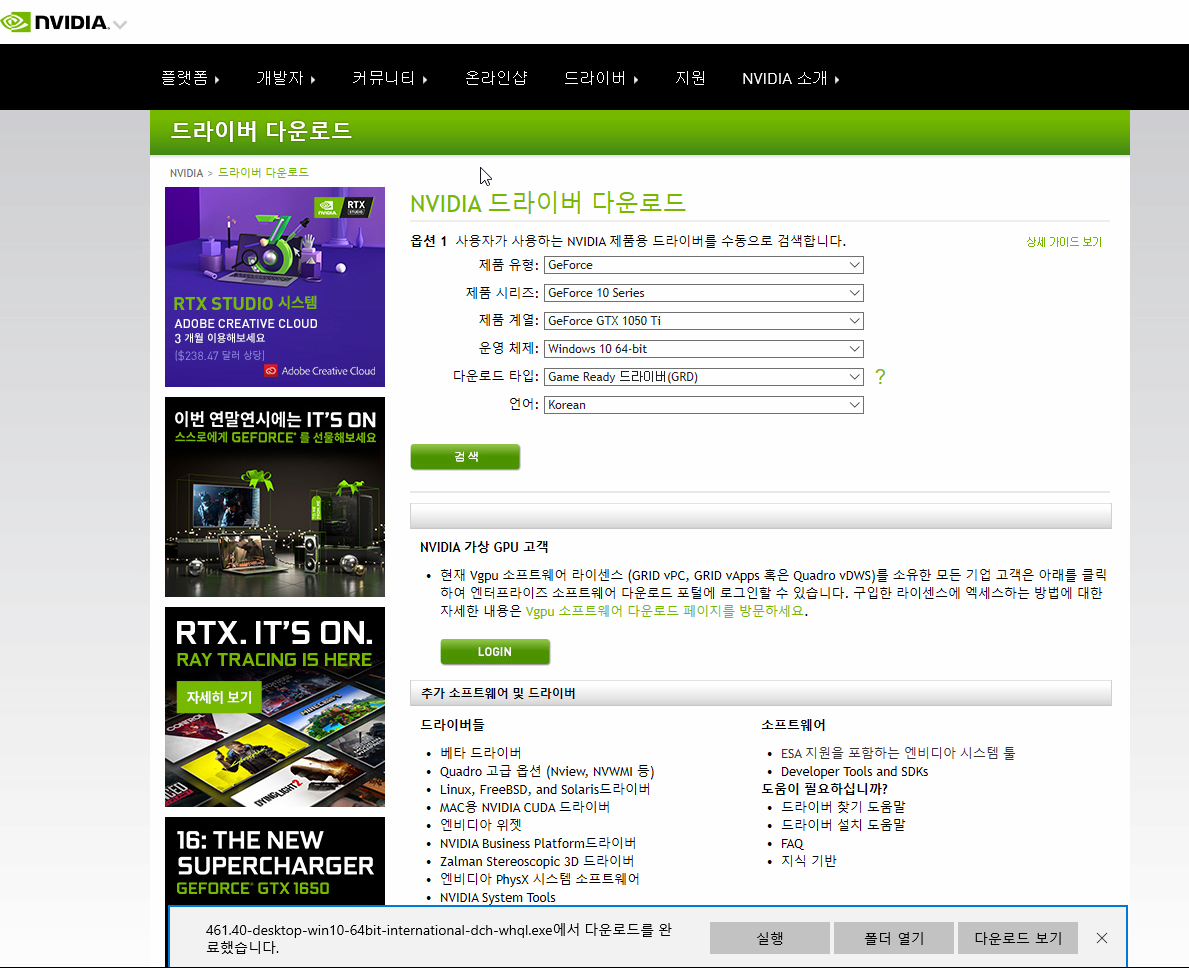Viewport: 1189px width, 968px height.
Task: Expand 제품 유형 dropdown showing GeForce
Action: click(x=704, y=265)
